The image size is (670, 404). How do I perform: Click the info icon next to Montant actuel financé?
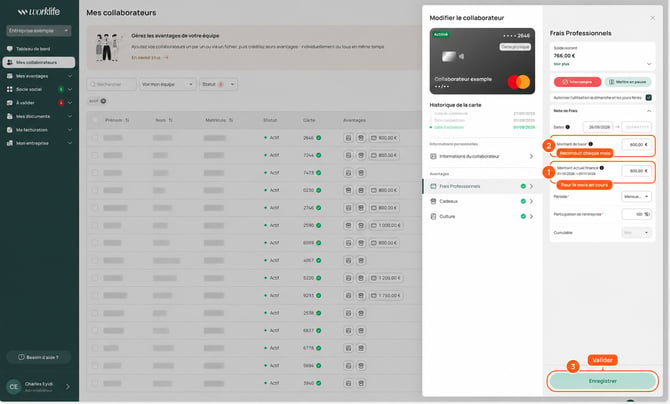click(x=602, y=168)
